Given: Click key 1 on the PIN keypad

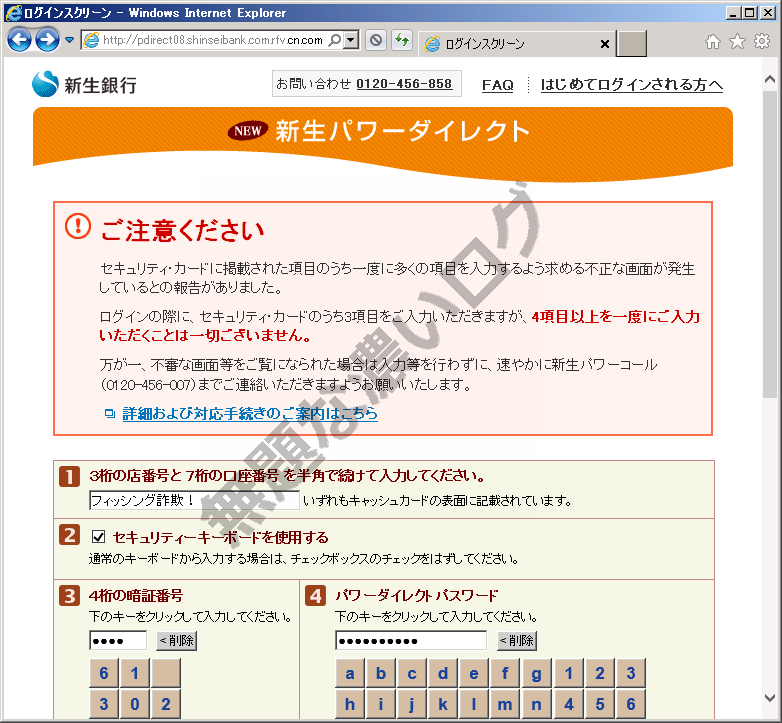Looking at the screenshot, I should [x=135, y=673].
